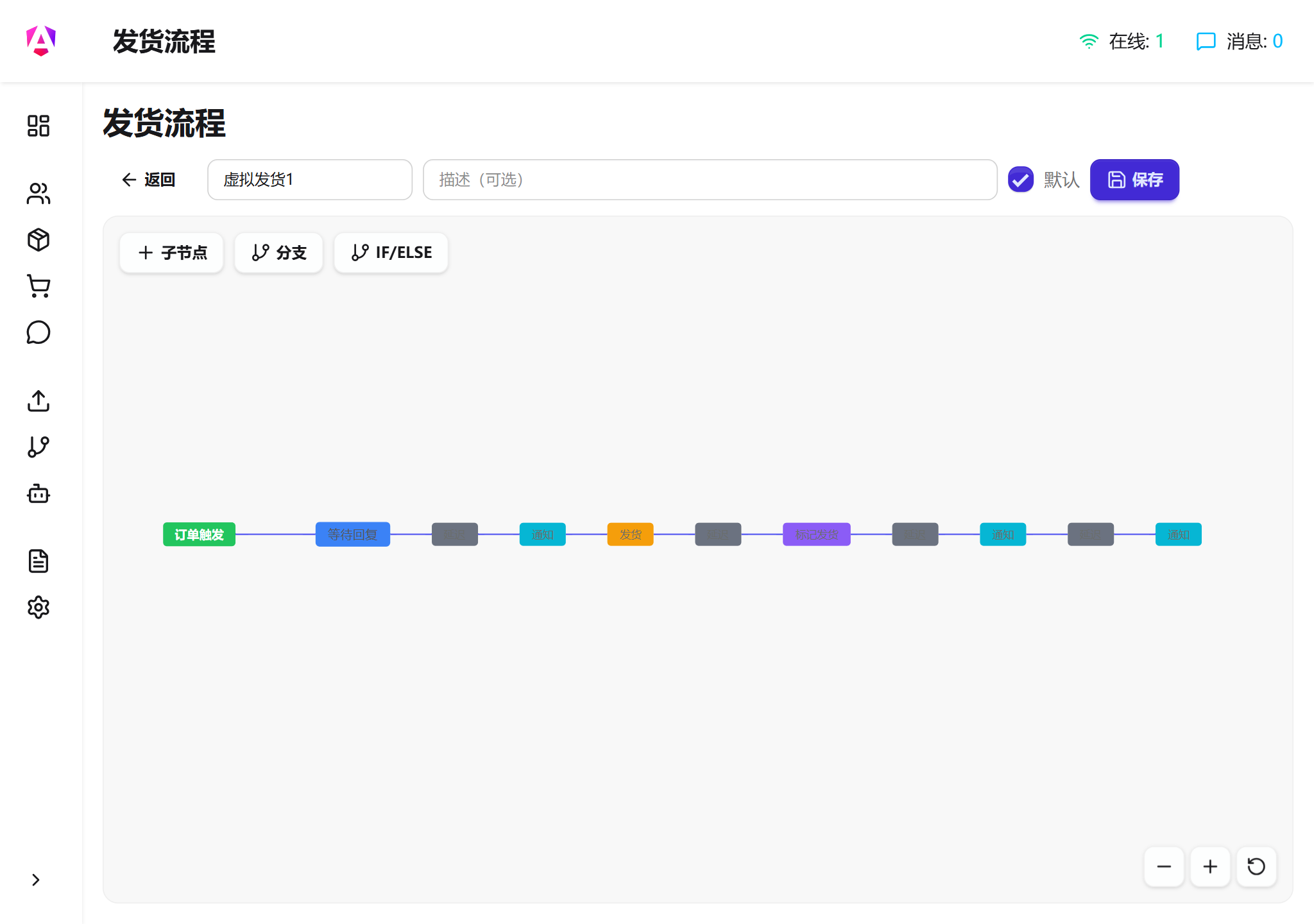Click the reset view icon on canvas
1314x924 pixels.
point(1255,867)
